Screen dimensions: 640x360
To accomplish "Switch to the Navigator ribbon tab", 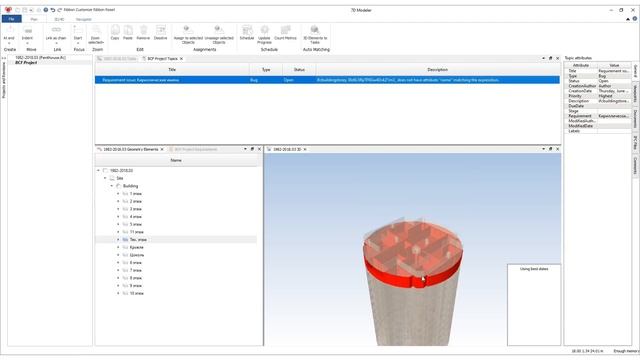I will (83, 19).
